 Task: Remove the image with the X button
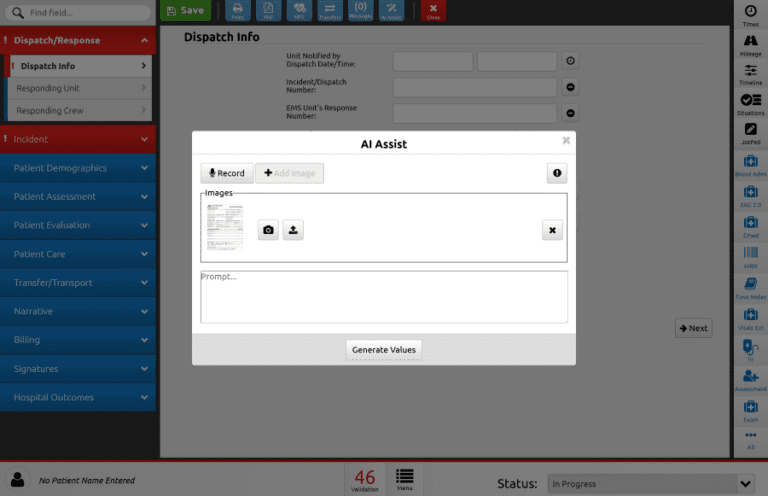point(552,230)
